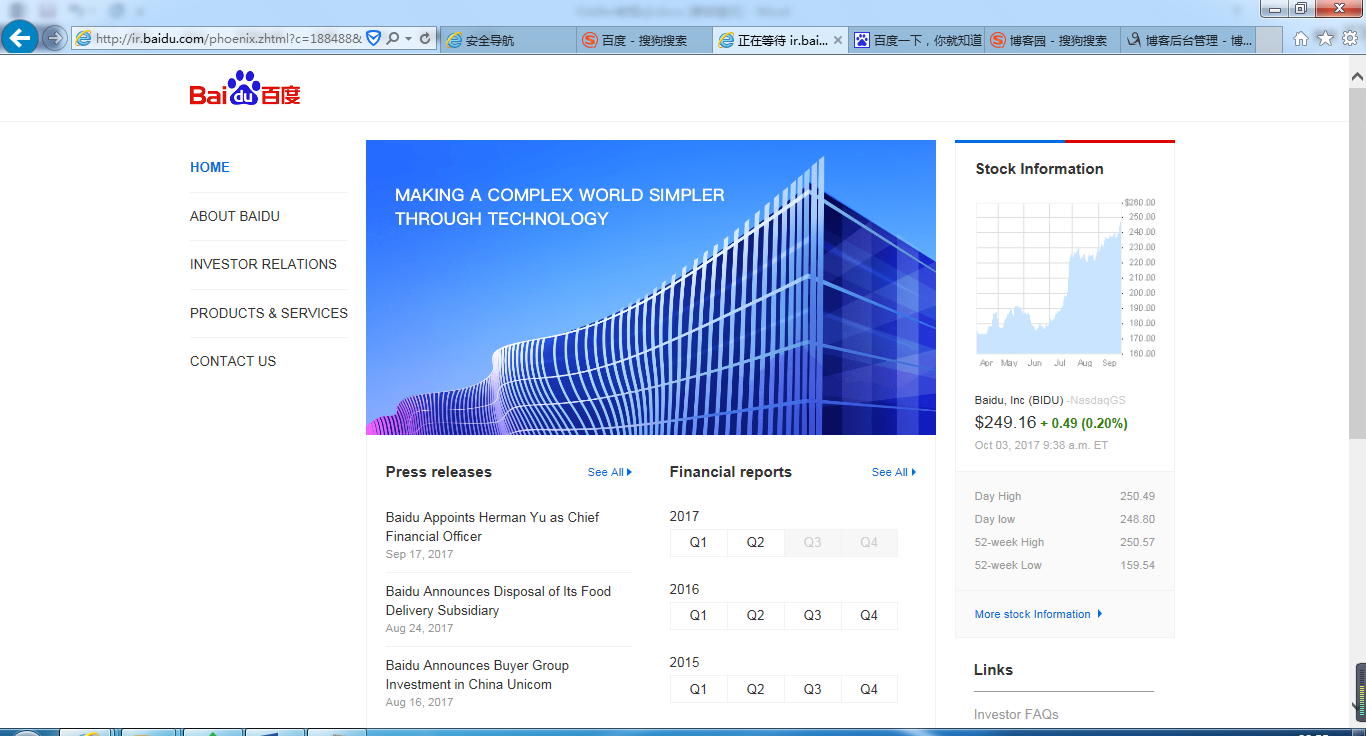Click the disabled 2017 Q3 report button

[812, 542]
